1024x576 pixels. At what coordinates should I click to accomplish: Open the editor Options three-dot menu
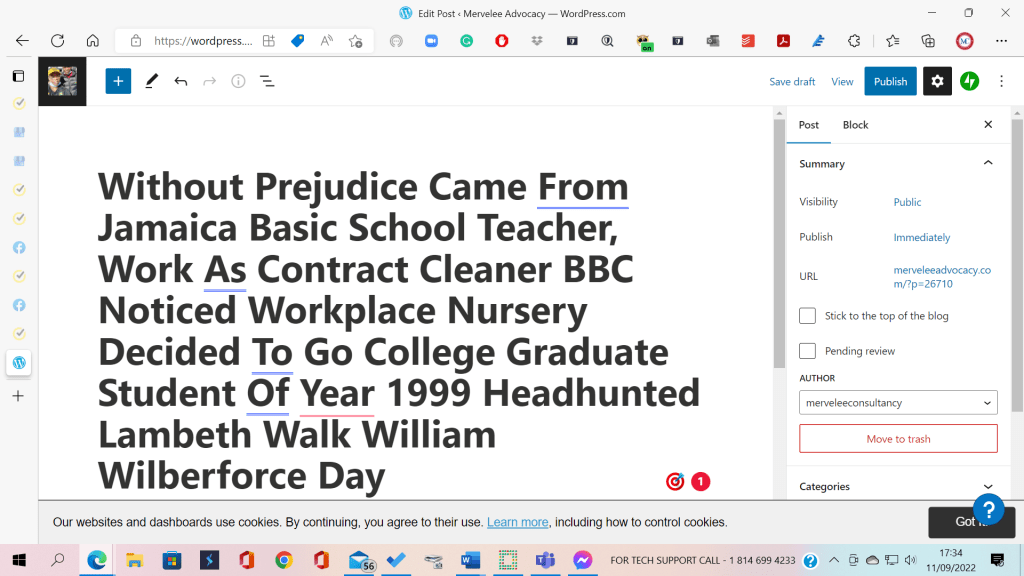[1001, 81]
